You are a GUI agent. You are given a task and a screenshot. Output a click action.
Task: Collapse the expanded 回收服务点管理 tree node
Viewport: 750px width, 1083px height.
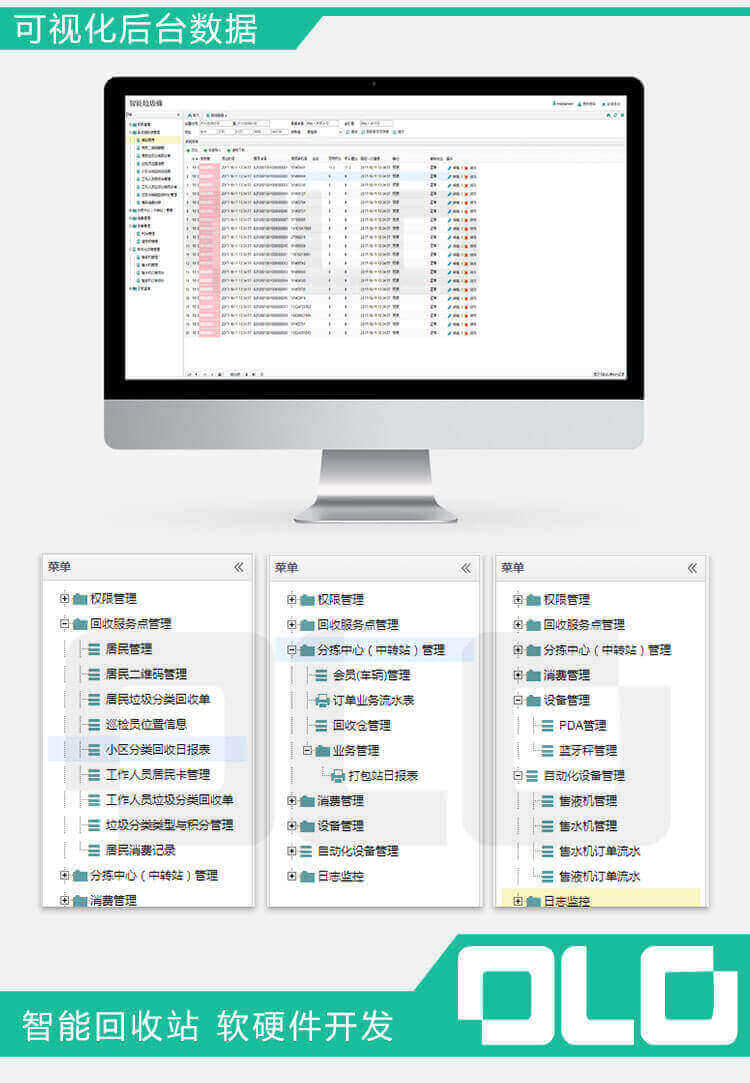(65, 624)
